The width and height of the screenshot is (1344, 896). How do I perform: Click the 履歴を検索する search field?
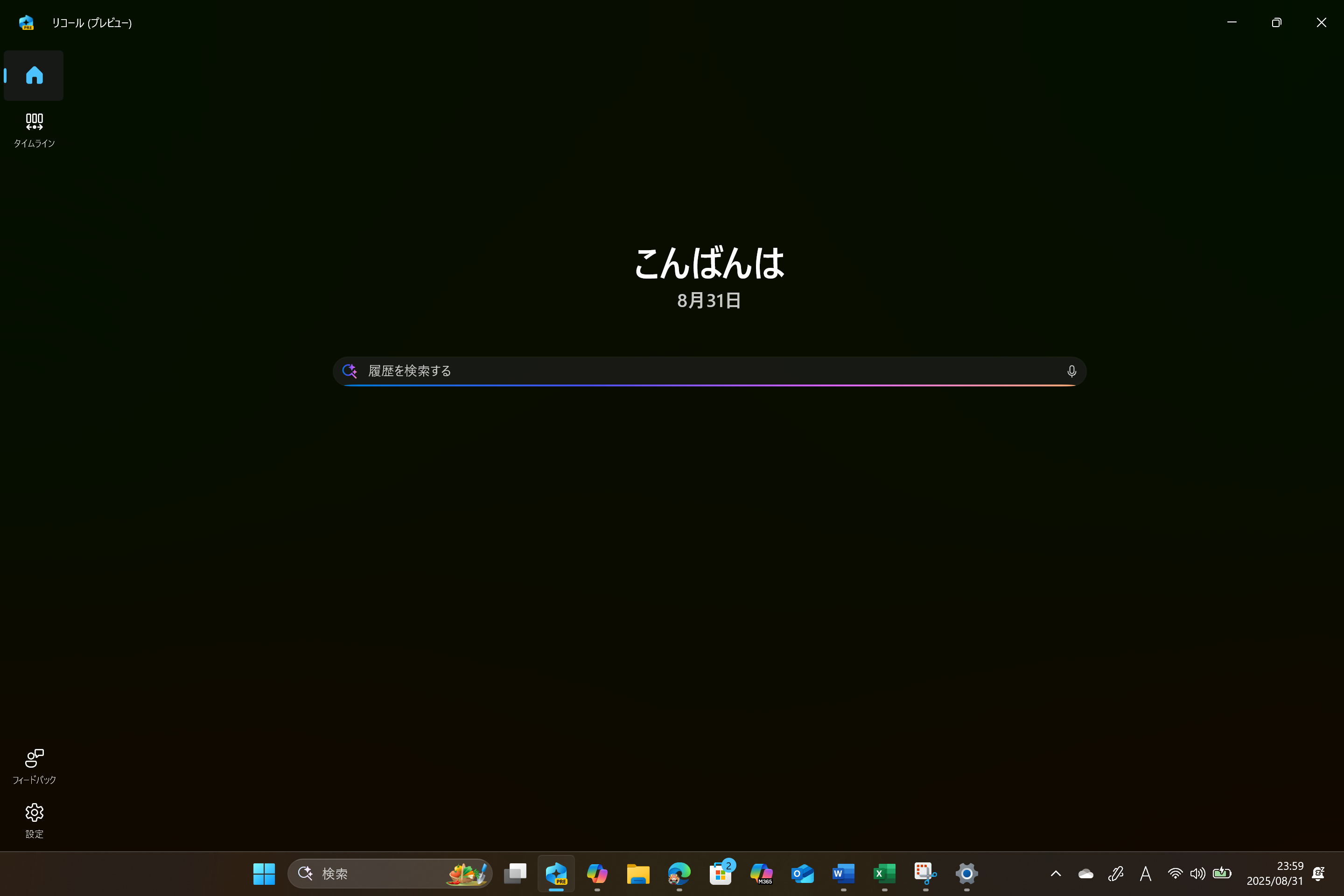[x=708, y=371]
